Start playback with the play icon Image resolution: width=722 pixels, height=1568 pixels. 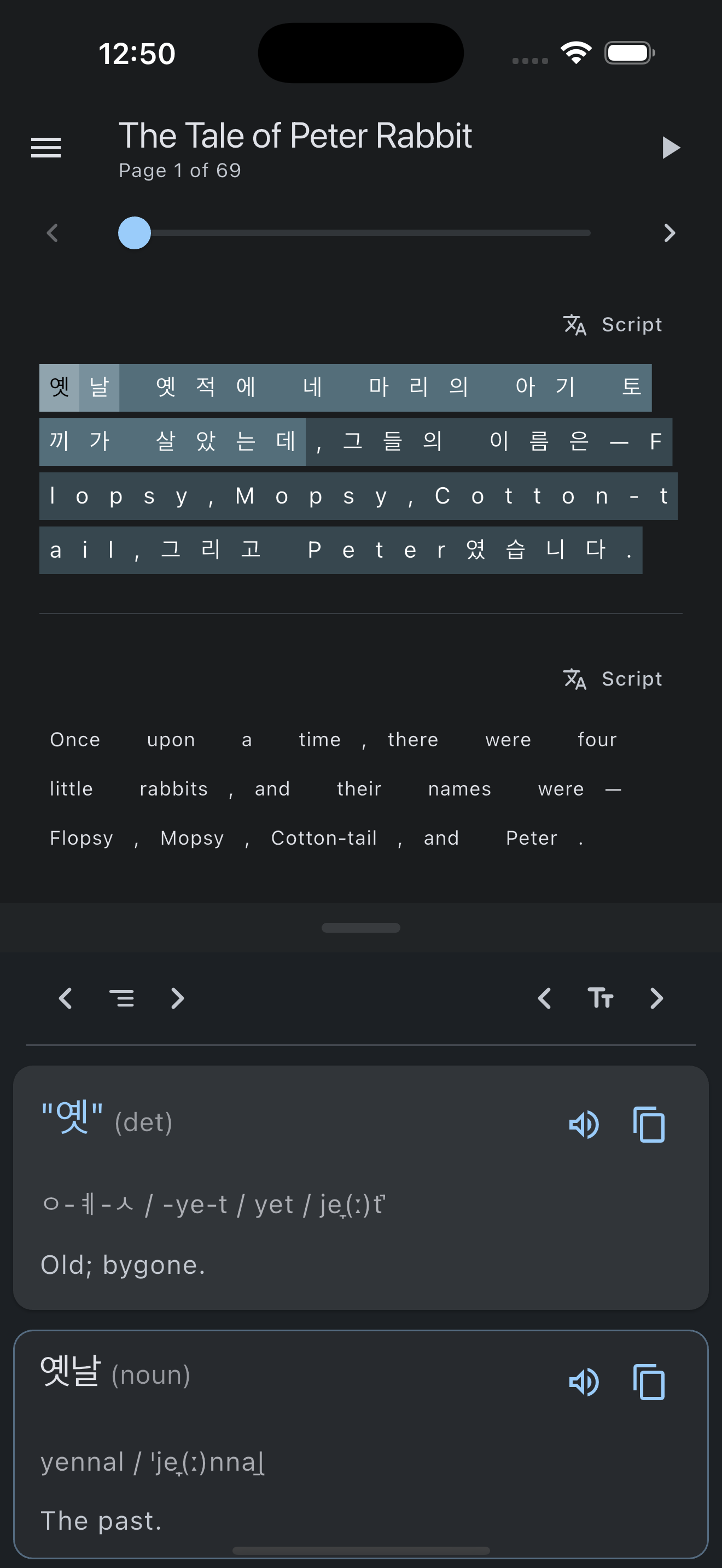[x=670, y=147]
